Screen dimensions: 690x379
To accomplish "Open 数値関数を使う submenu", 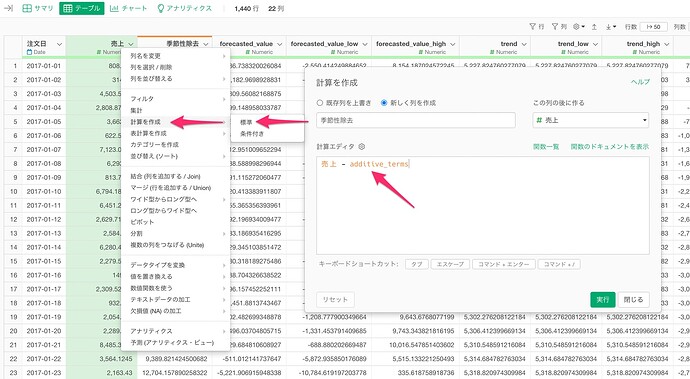I will pyautogui.click(x=175, y=288).
